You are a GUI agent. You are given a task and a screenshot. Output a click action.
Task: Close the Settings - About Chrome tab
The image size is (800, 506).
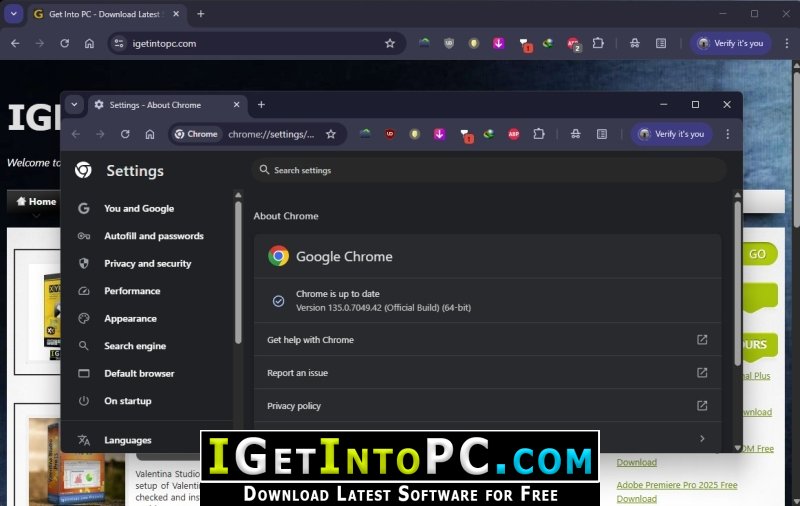coord(237,105)
